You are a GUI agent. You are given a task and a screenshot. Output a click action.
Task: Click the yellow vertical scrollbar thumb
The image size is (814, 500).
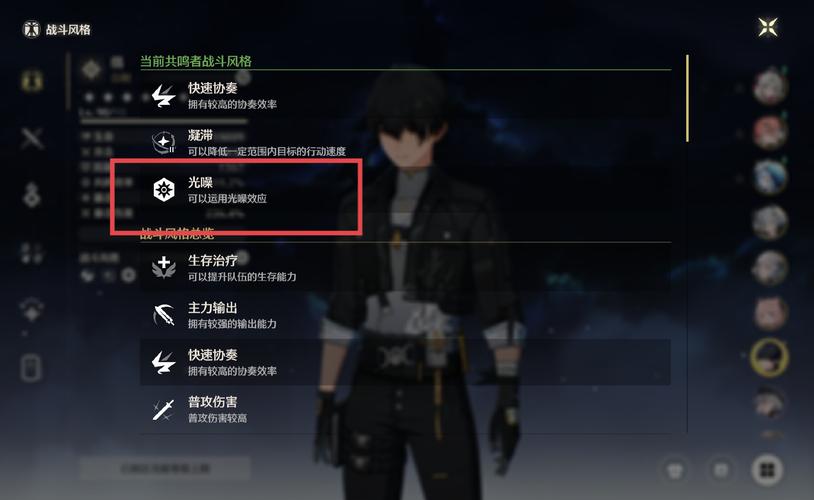pos(687,98)
